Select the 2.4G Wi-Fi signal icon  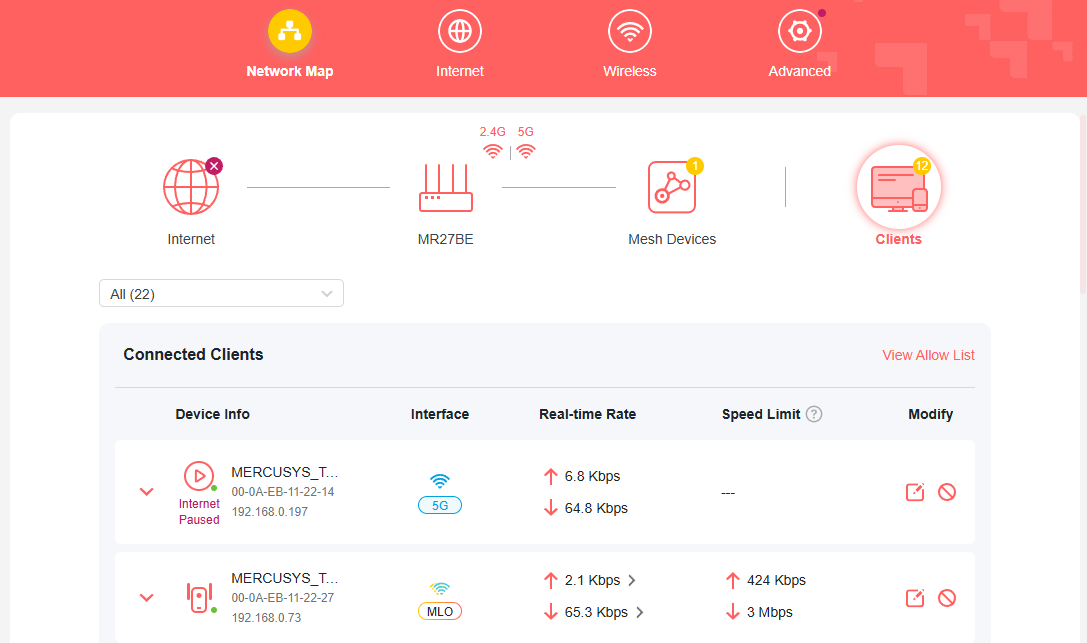(x=492, y=150)
